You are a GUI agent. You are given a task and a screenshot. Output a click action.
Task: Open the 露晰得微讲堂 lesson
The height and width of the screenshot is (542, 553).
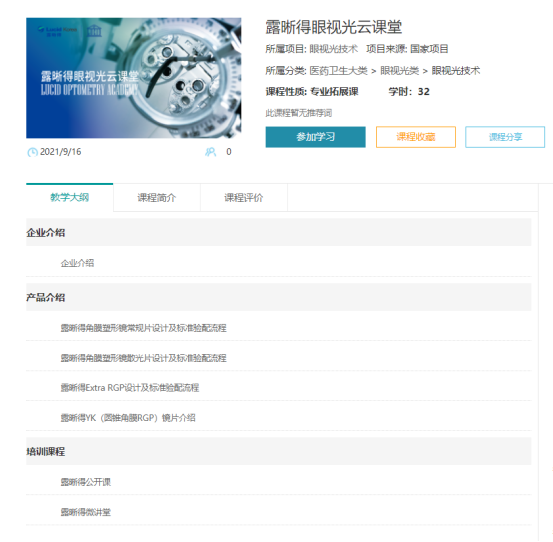pos(279,512)
